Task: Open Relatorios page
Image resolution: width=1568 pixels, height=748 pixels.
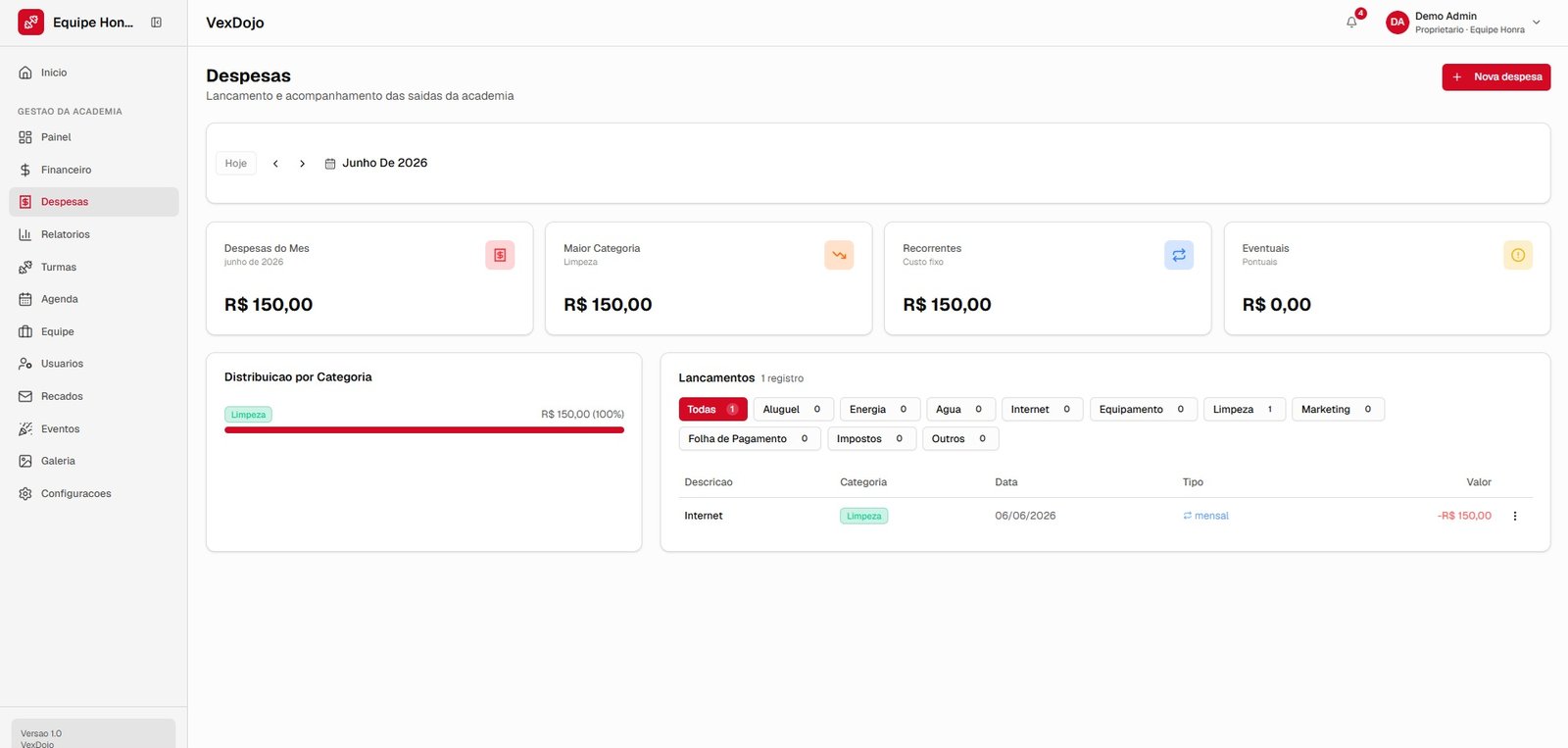Action: (x=94, y=234)
